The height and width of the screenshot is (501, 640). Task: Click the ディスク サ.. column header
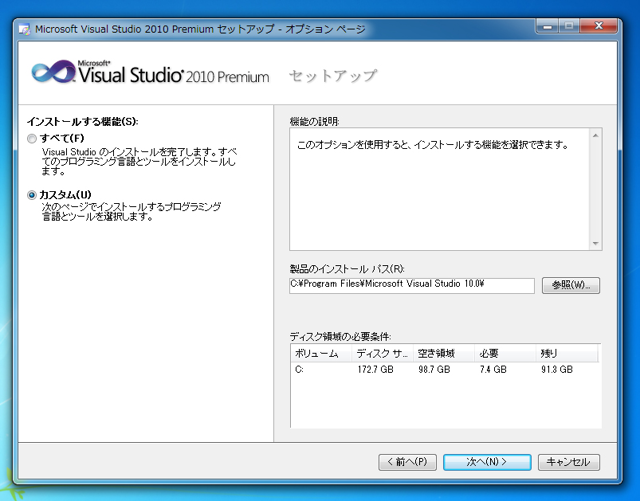[382, 354]
